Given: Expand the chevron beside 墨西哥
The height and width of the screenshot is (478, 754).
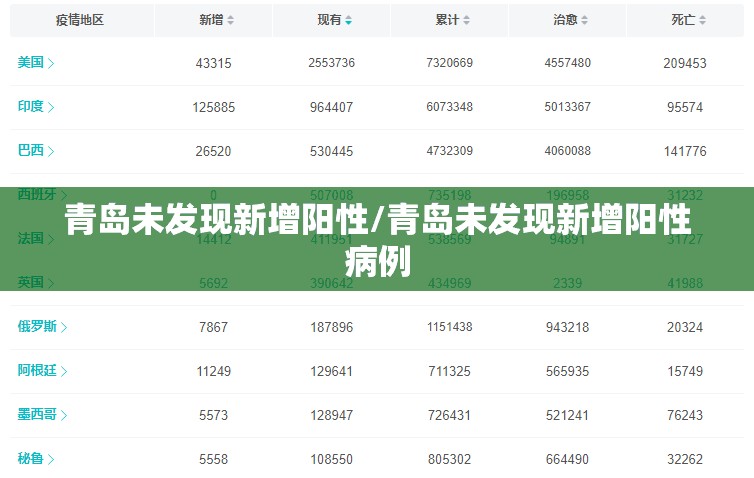Looking at the screenshot, I should pos(64,415).
